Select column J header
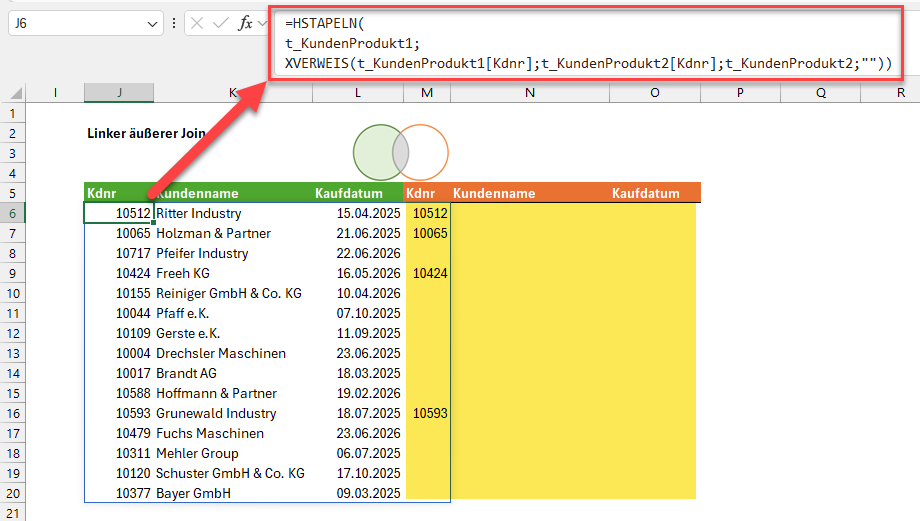The image size is (920, 521). (x=119, y=93)
